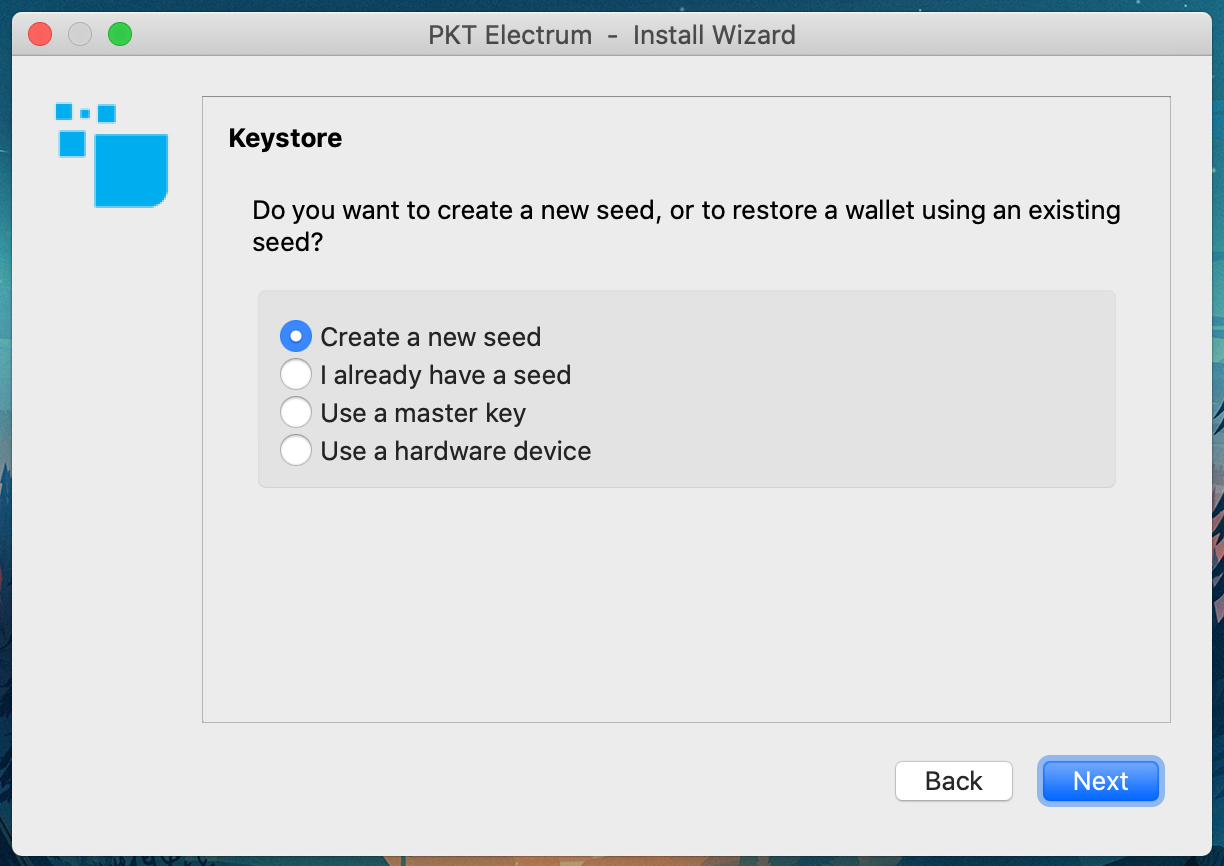Screen dimensions: 1224x866
Task: Click the PKT Electrum logo icon
Action: click(112, 155)
